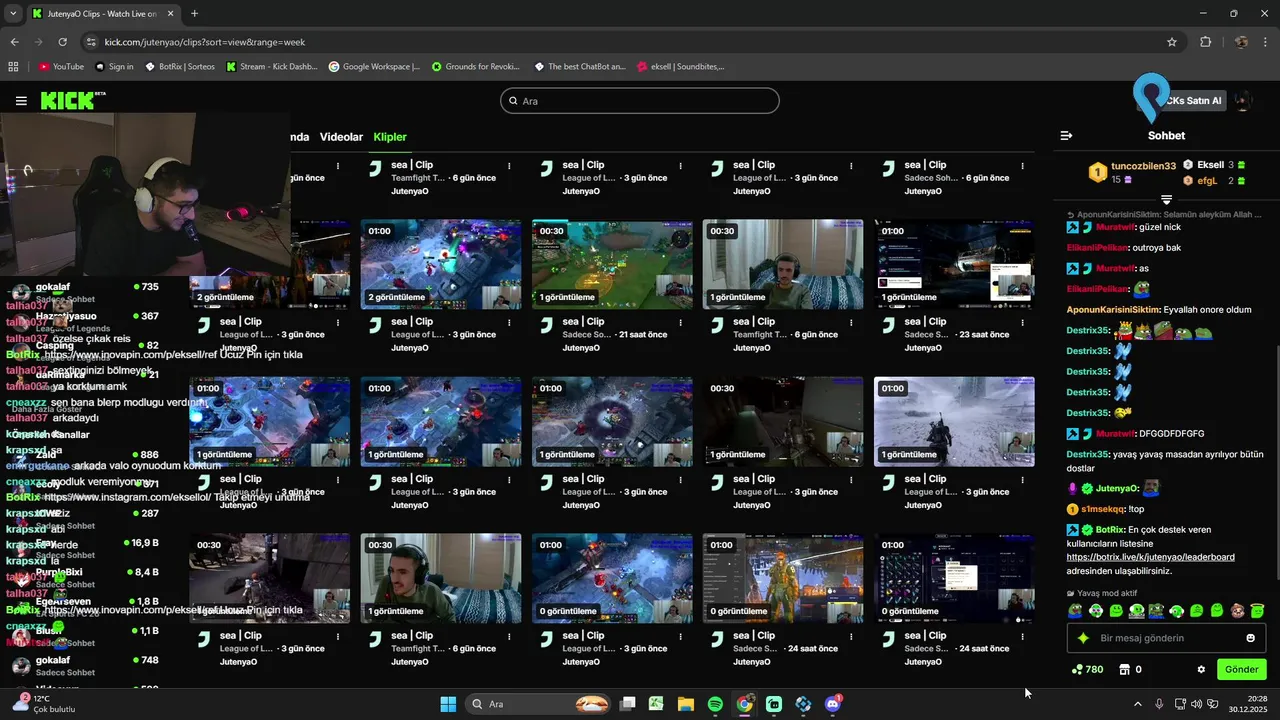Image resolution: width=1280 pixels, height=720 pixels.
Task: Click the s1msekqq username in chat
Action: pos(1104,509)
